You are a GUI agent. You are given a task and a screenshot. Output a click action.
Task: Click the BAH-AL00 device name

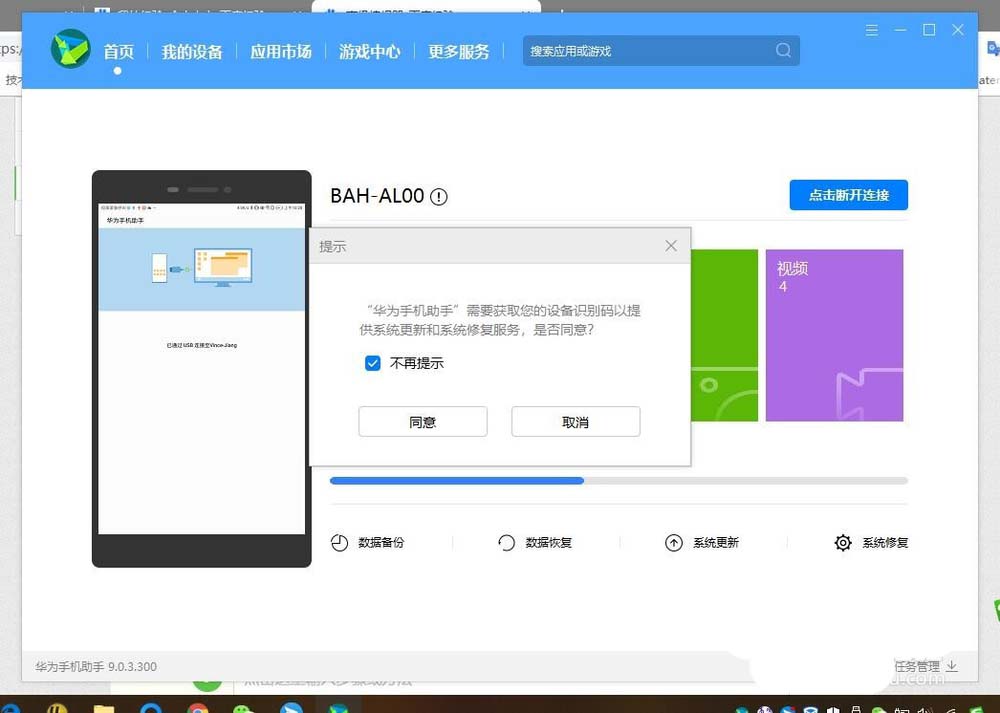[377, 196]
